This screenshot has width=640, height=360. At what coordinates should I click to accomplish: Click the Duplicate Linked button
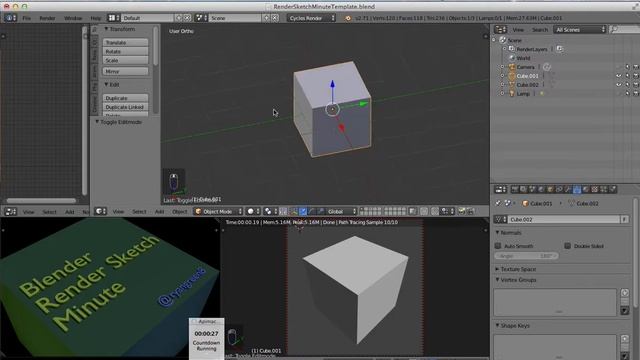click(x=125, y=107)
